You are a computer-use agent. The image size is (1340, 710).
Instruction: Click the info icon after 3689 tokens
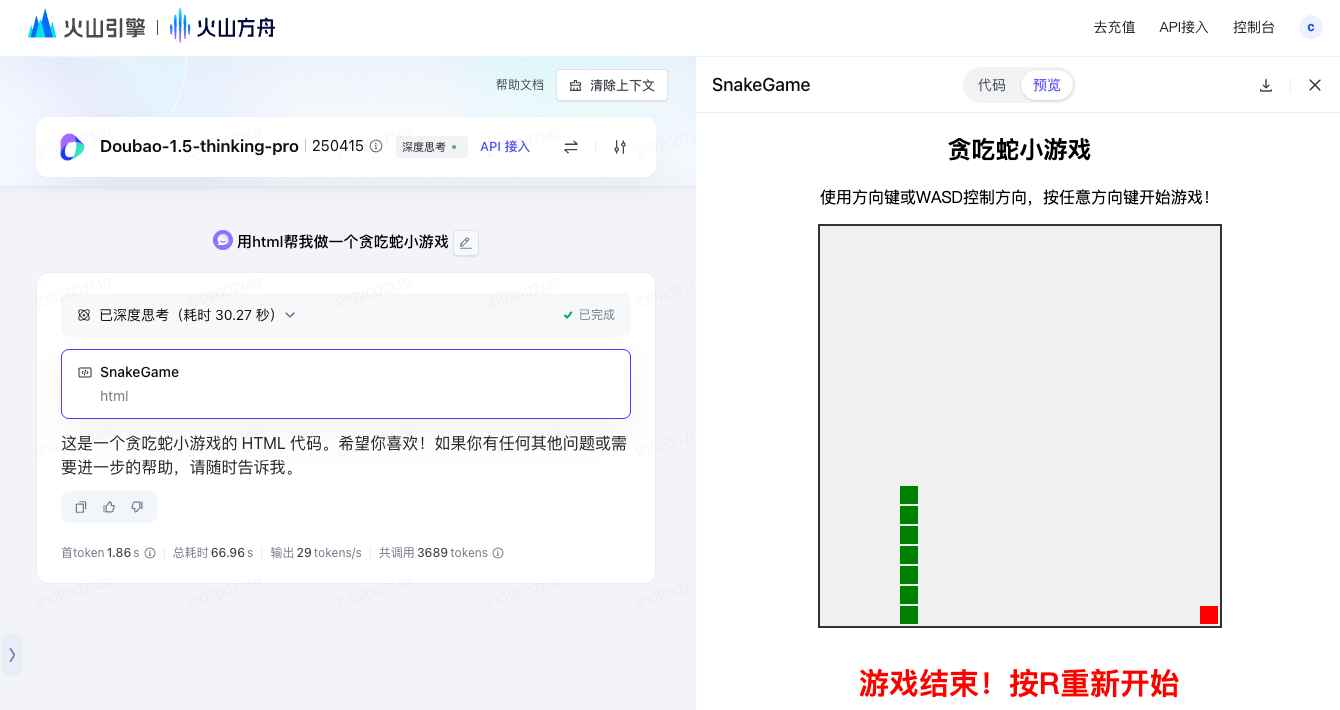[498, 553]
